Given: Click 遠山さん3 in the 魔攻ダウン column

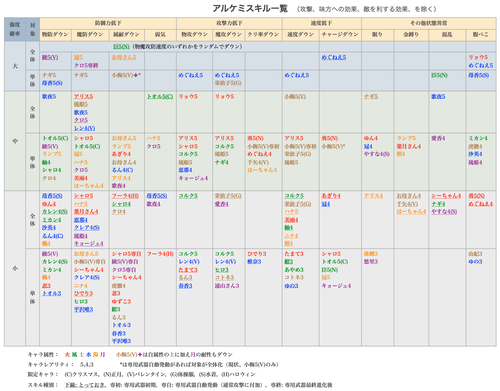Looking at the screenshot, I should pos(227,286).
